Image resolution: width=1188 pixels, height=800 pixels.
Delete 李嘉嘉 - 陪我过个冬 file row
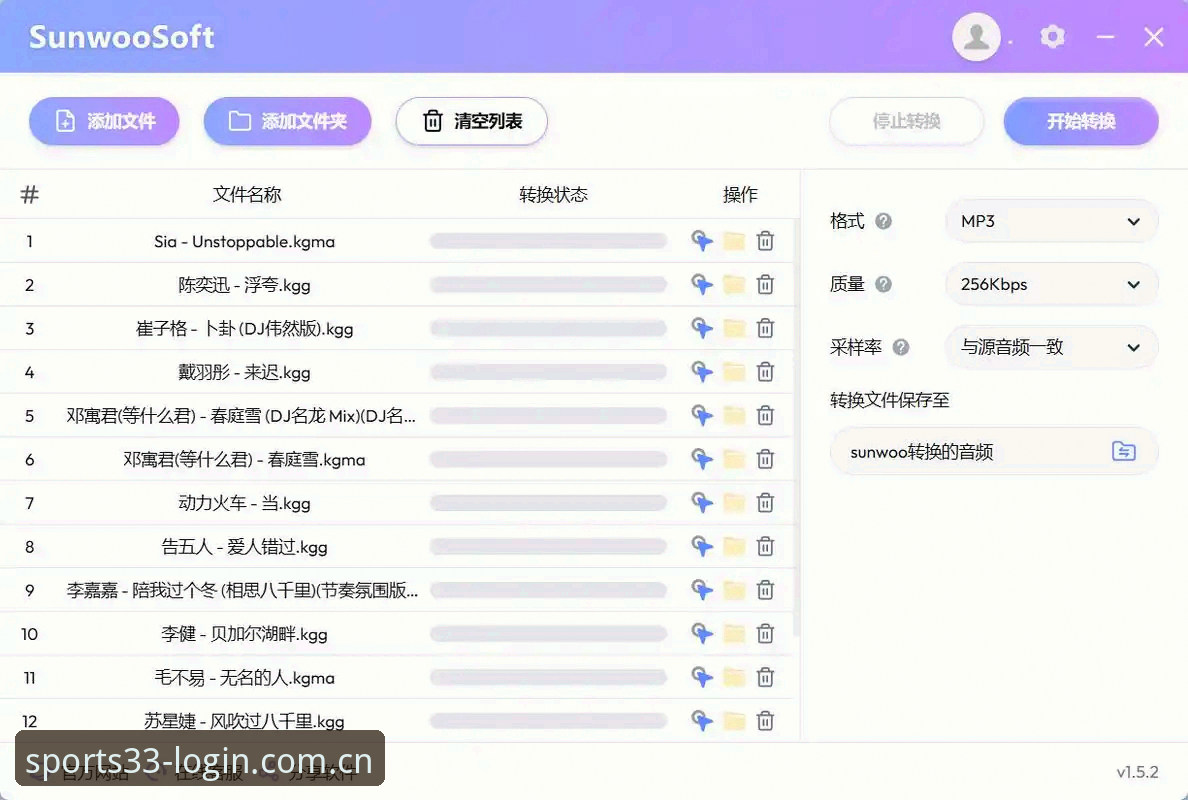[x=765, y=589]
